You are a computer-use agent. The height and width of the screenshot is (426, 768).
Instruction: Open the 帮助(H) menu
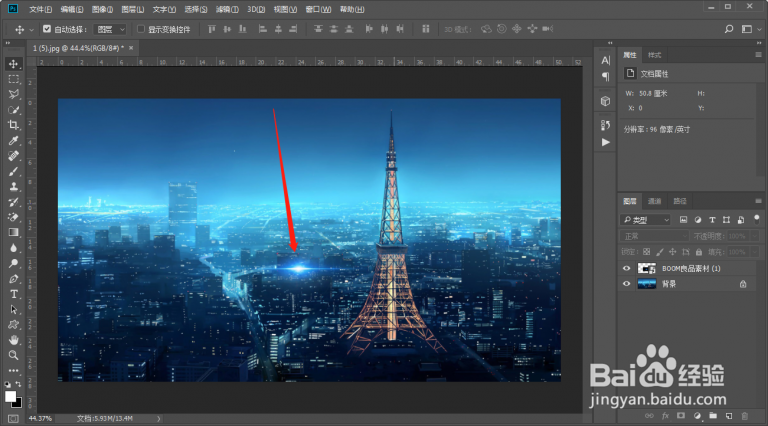coord(352,9)
